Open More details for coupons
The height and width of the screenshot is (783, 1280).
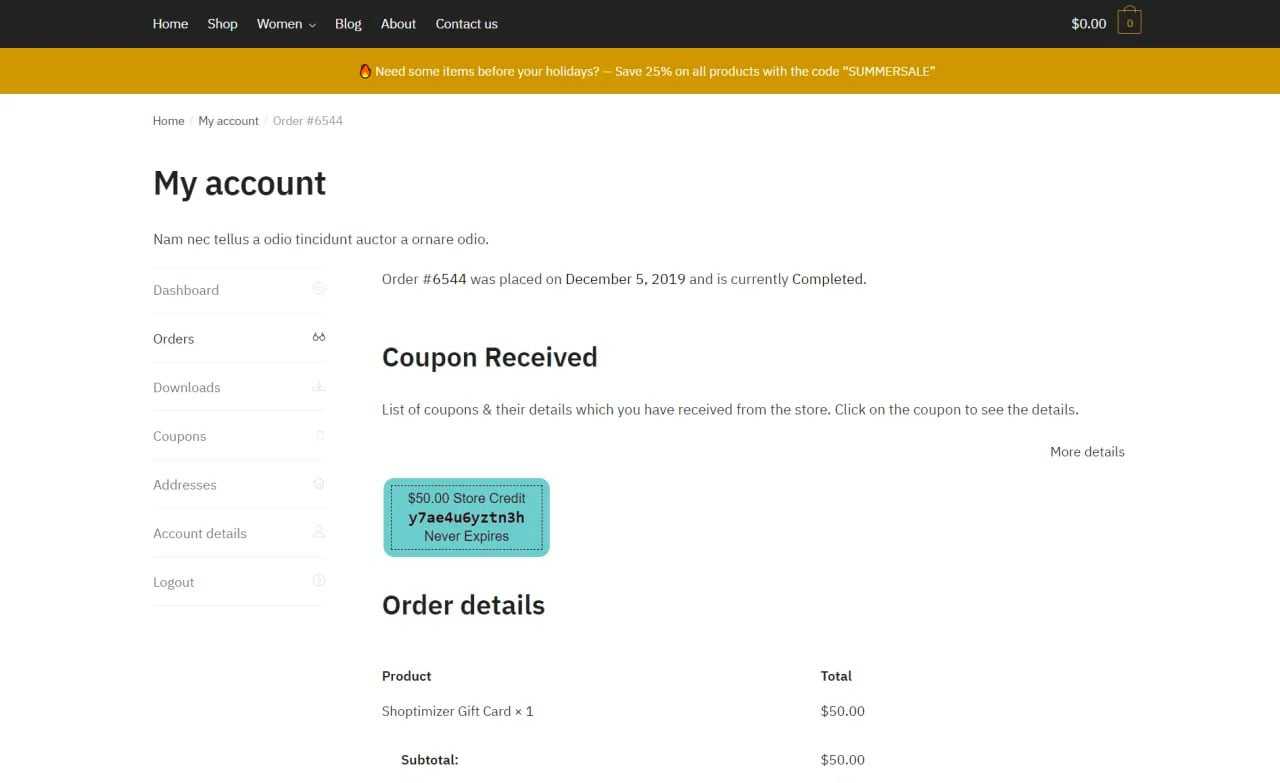coord(1087,452)
